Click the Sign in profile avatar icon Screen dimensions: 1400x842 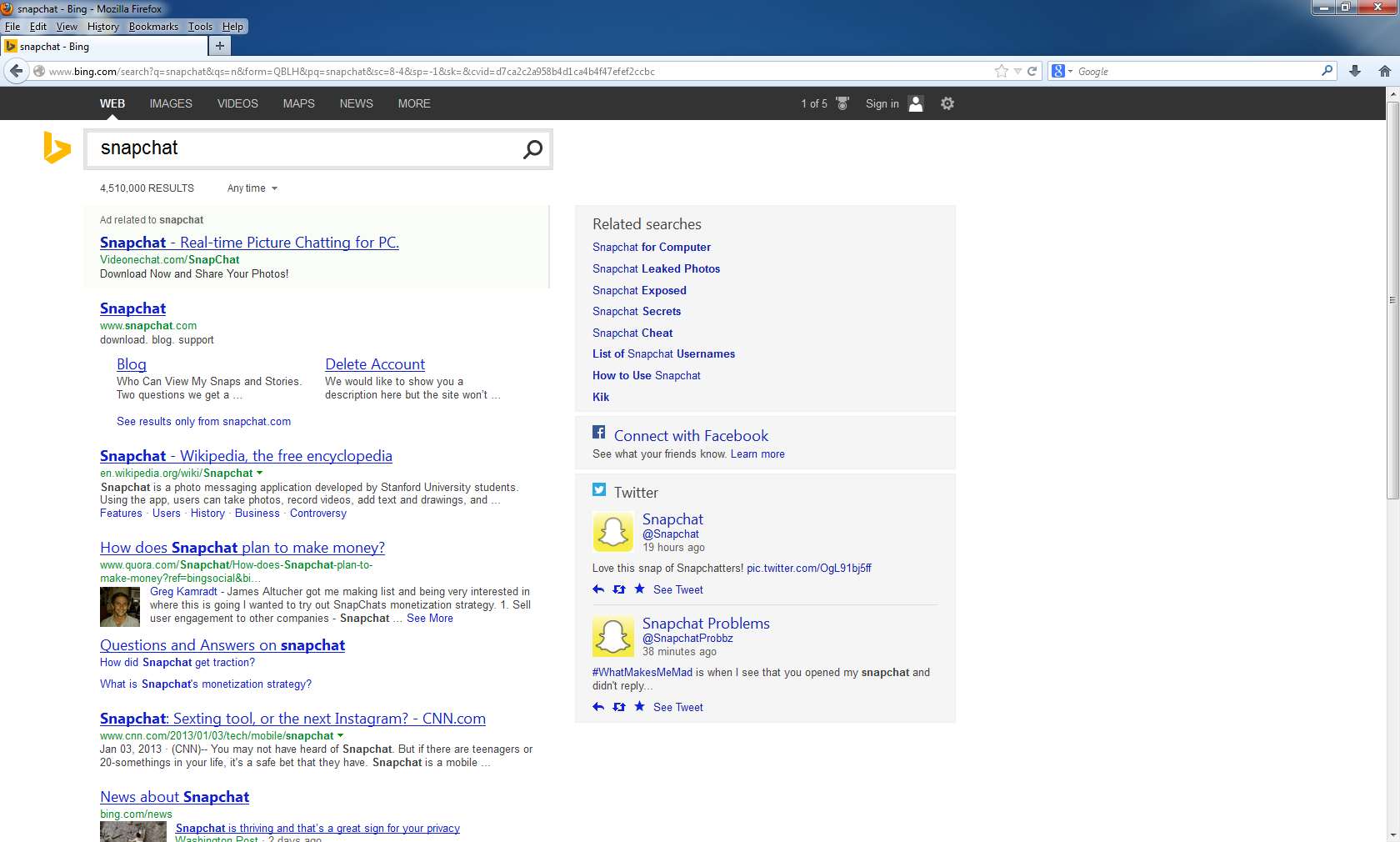[916, 103]
